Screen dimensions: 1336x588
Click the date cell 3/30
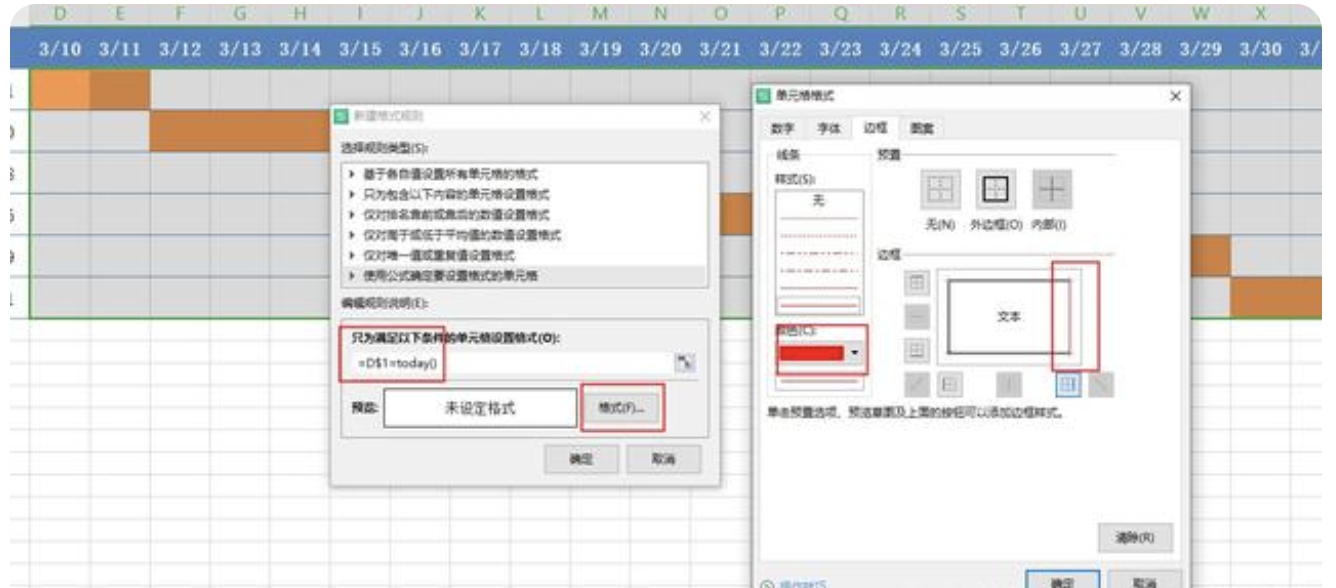pyautogui.click(x=1260, y=49)
